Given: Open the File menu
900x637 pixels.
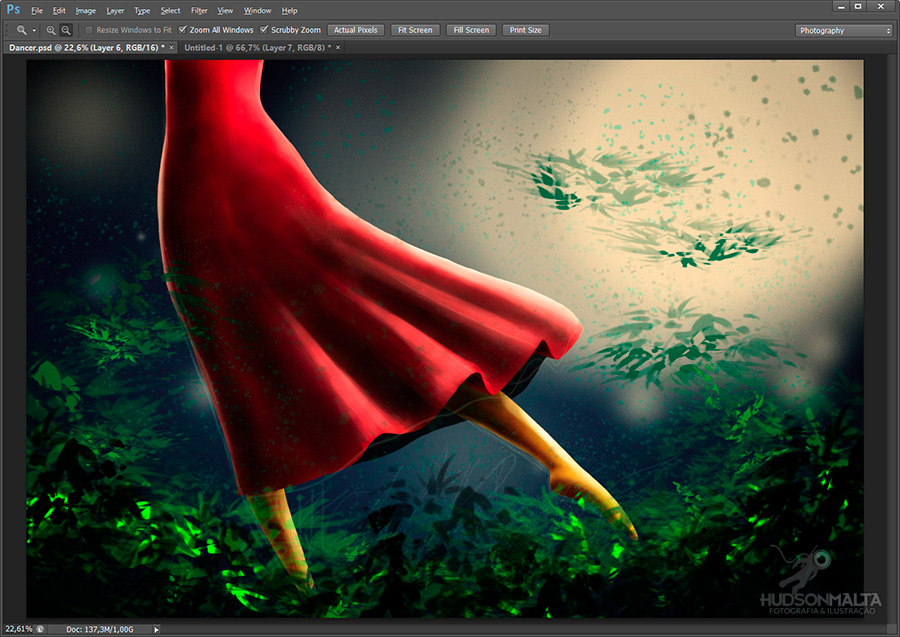Looking at the screenshot, I should (37, 10).
